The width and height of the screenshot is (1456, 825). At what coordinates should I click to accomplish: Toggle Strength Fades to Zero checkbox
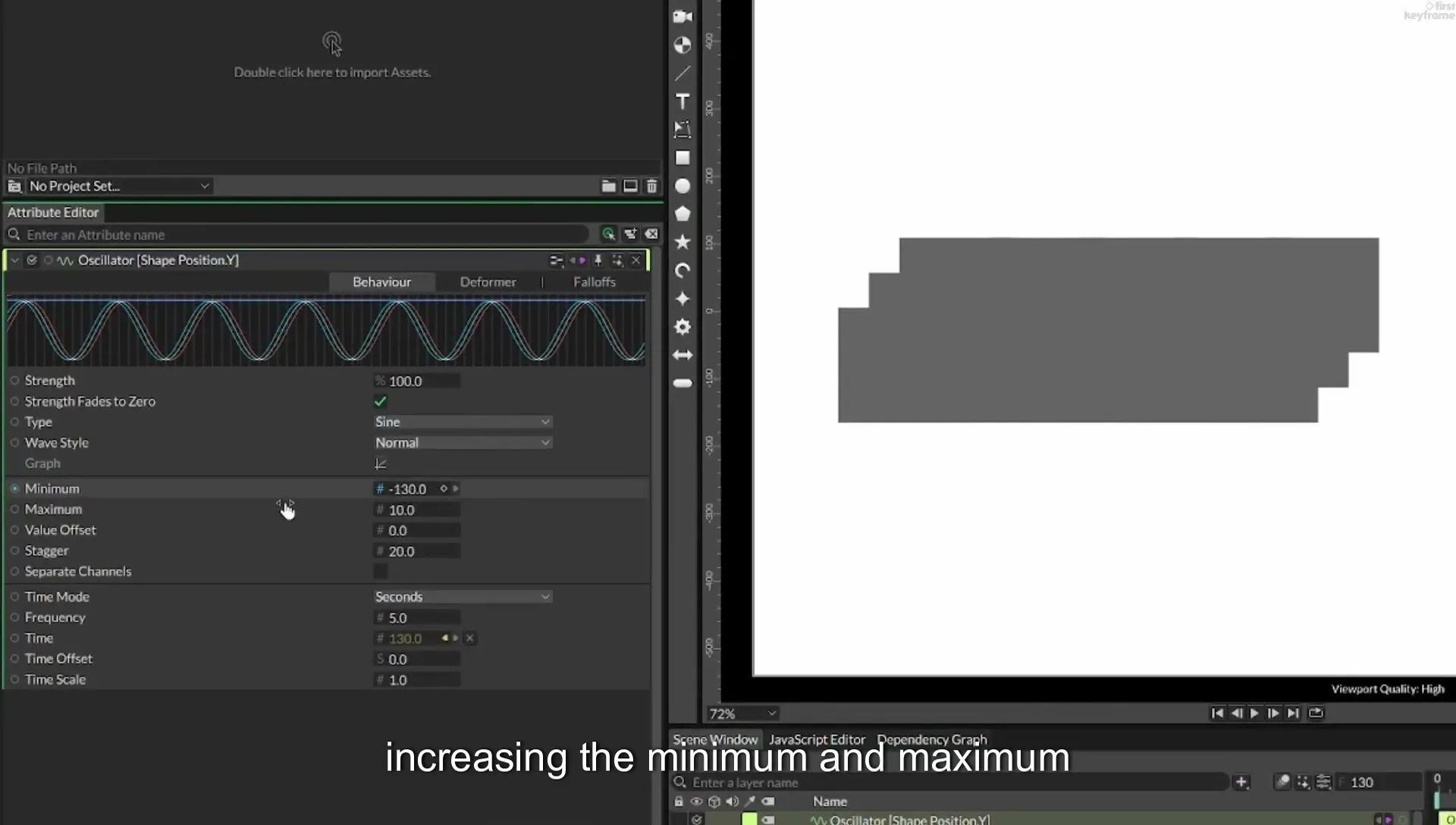tap(381, 401)
